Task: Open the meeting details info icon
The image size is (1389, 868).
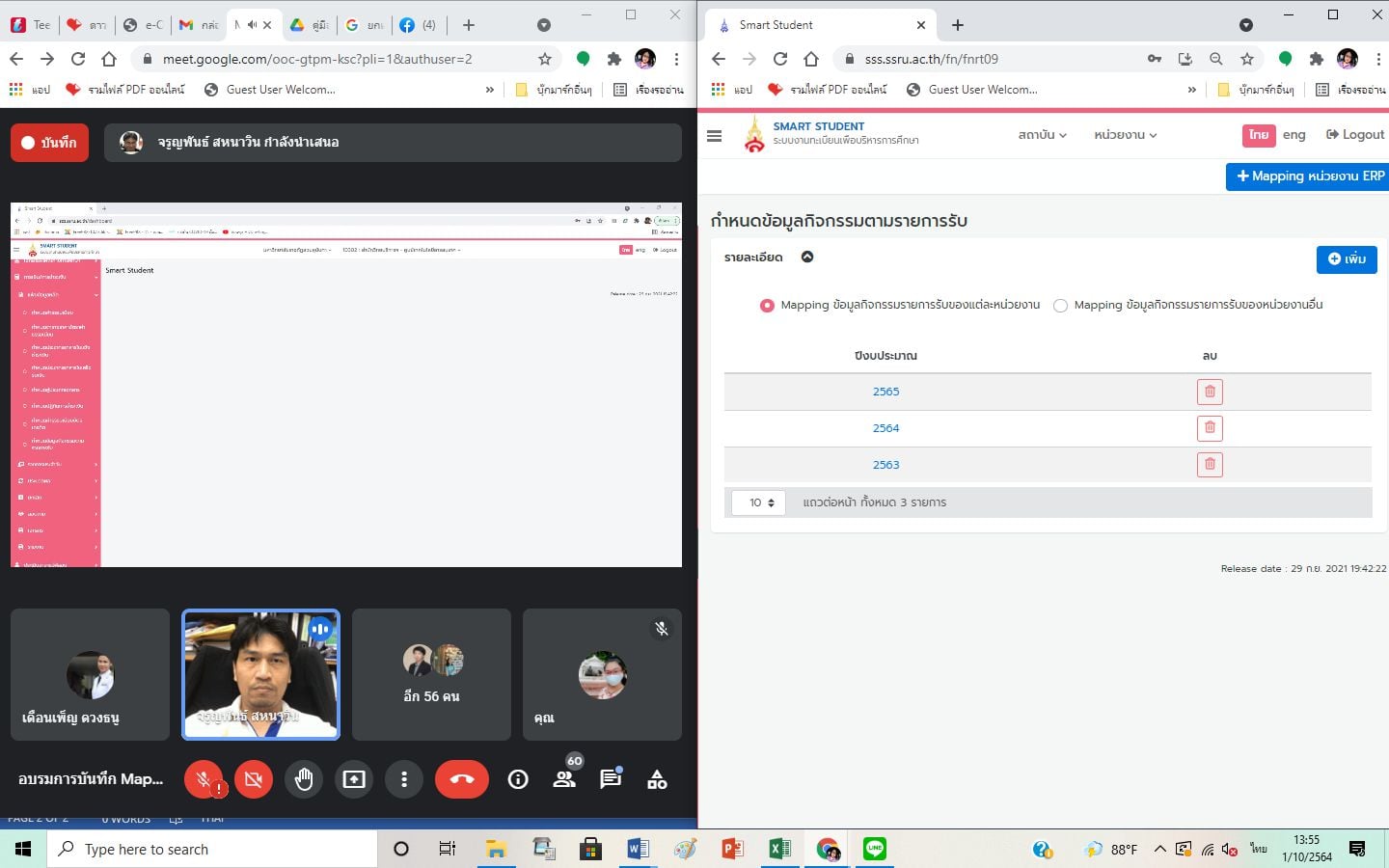Action: point(518,779)
